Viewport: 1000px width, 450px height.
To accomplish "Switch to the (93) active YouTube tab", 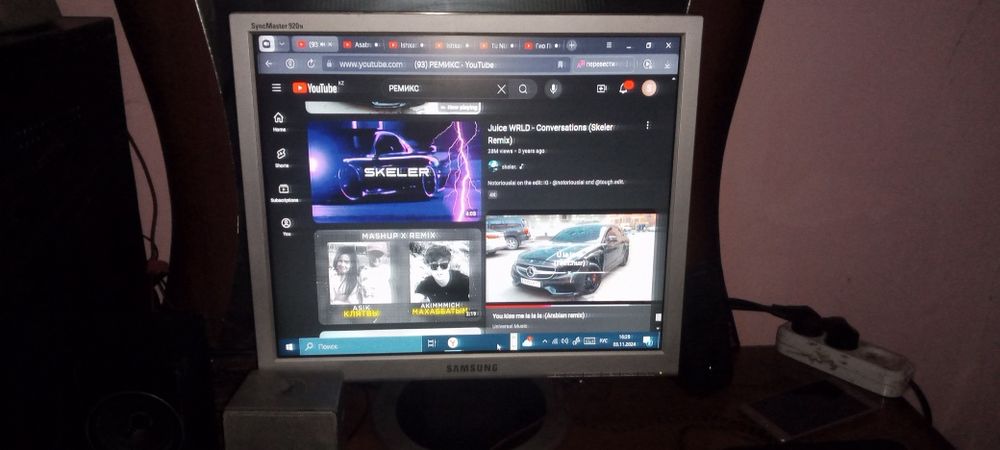I will point(315,45).
